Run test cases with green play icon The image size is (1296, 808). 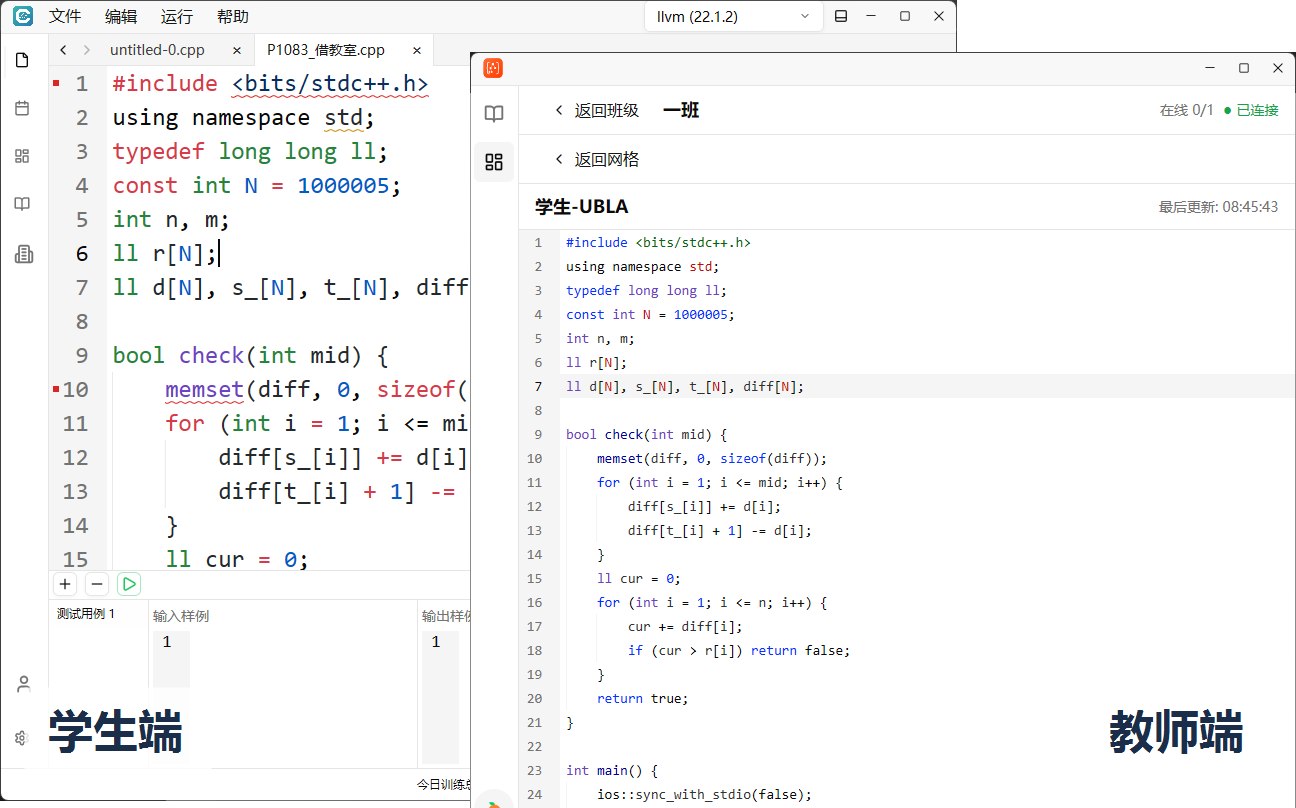[128, 584]
